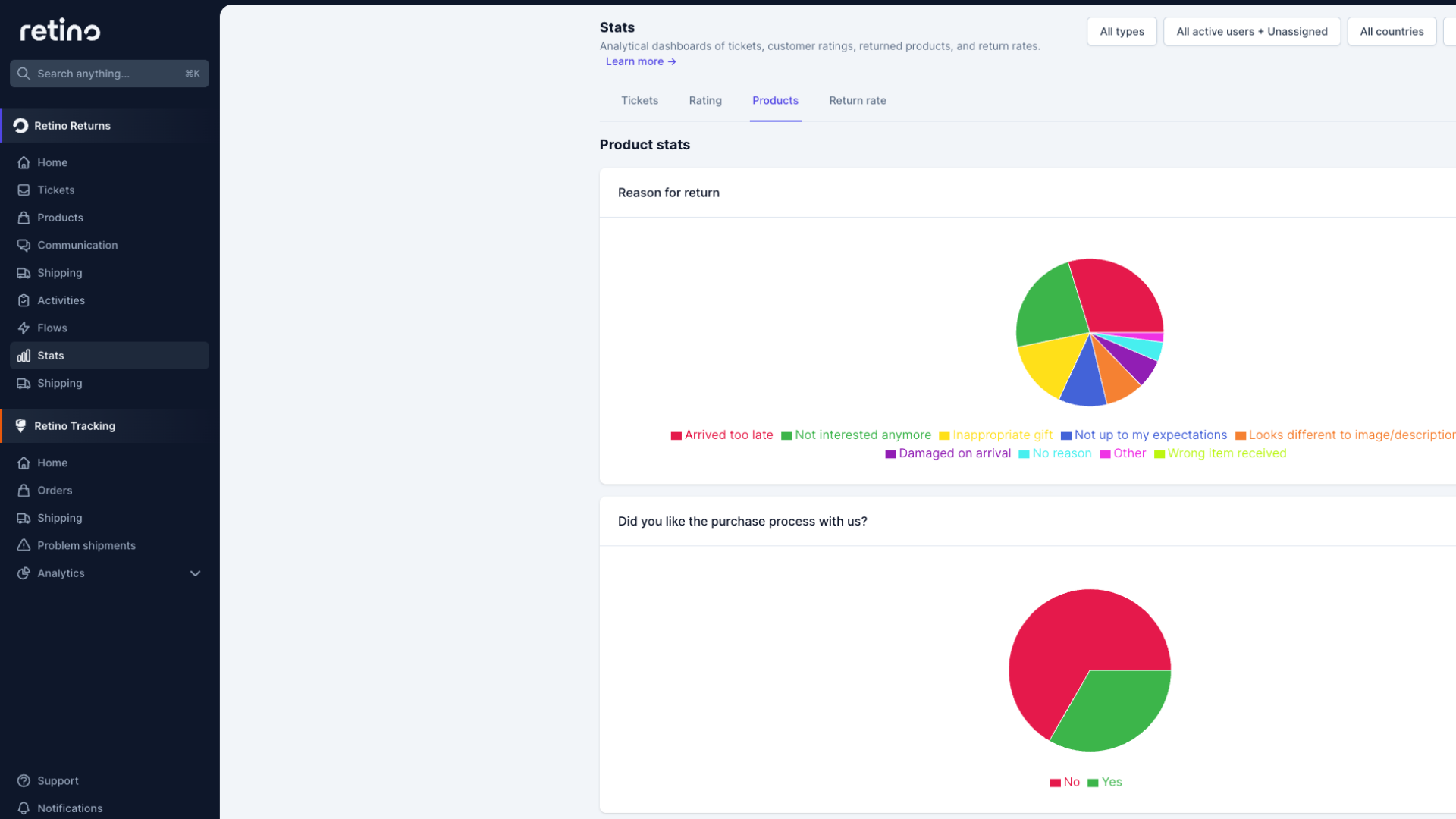1456x819 pixels.
Task: Switch to the Rating tab
Action: (x=705, y=100)
